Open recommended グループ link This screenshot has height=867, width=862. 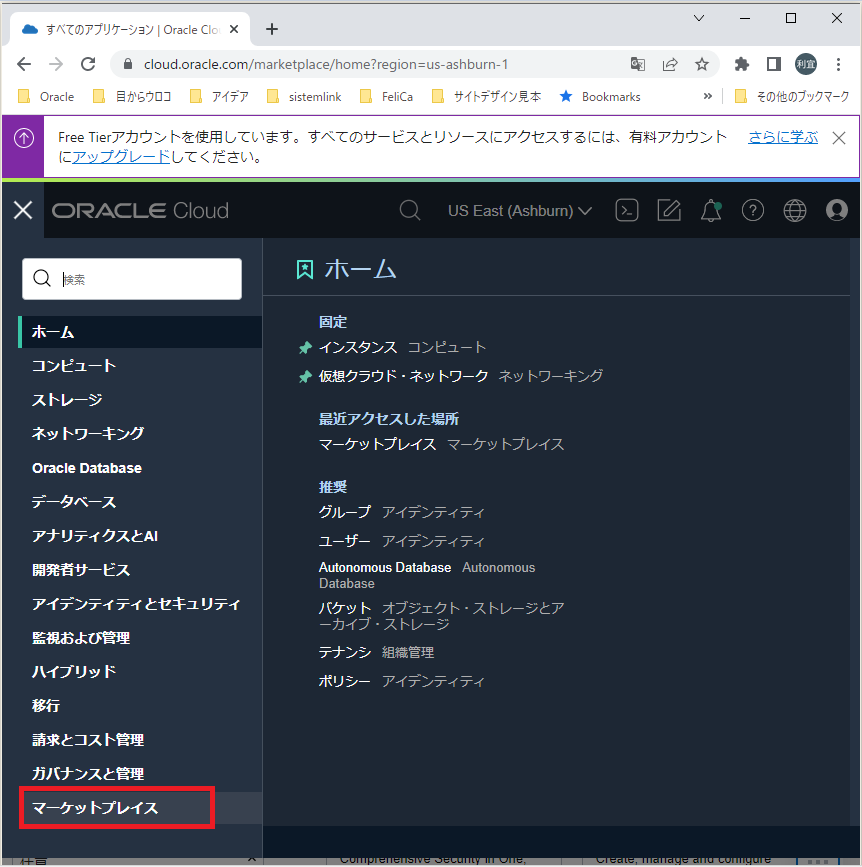tap(344, 512)
